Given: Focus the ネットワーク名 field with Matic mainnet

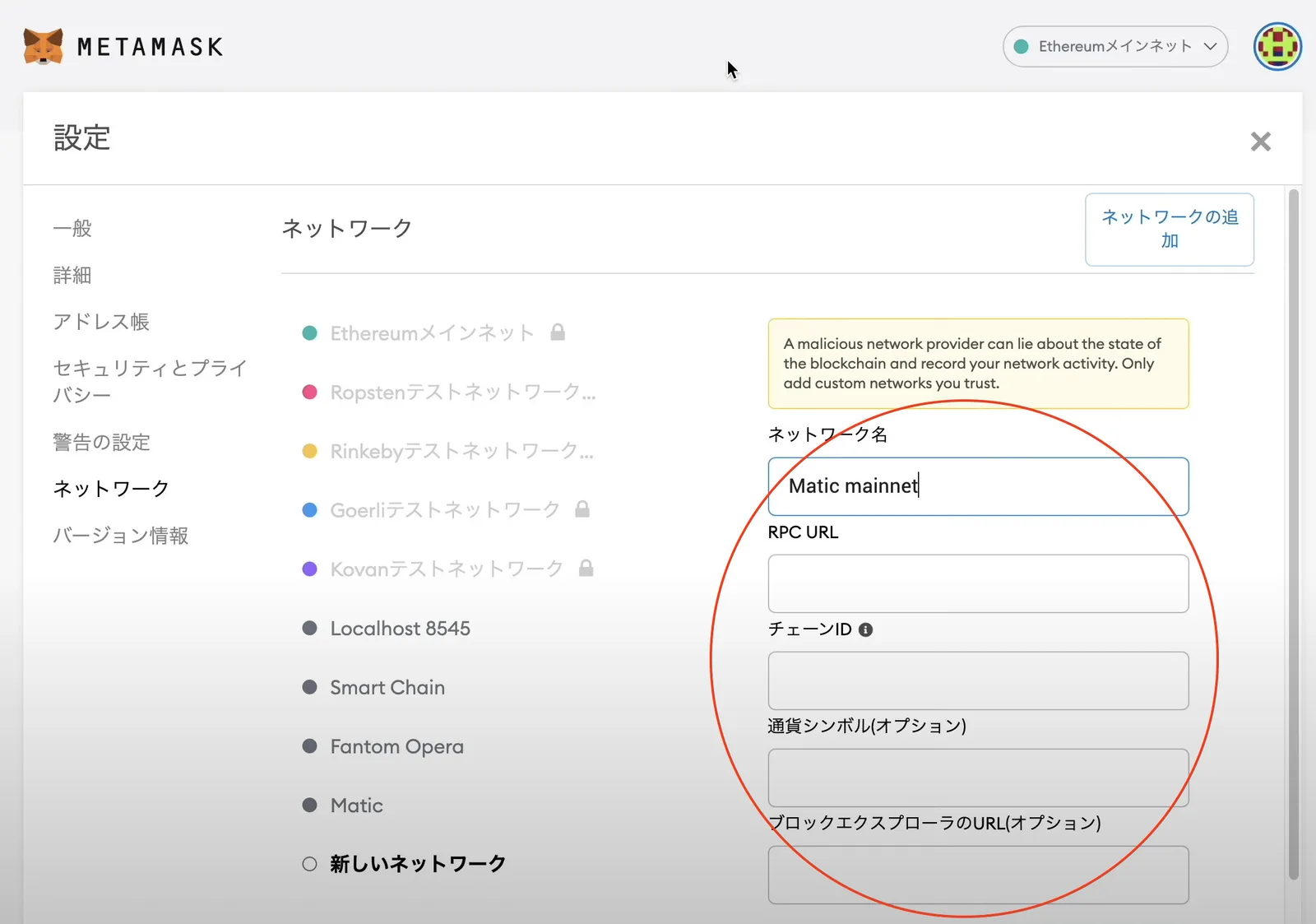Looking at the screenshot, I should (x=978, y=486).
